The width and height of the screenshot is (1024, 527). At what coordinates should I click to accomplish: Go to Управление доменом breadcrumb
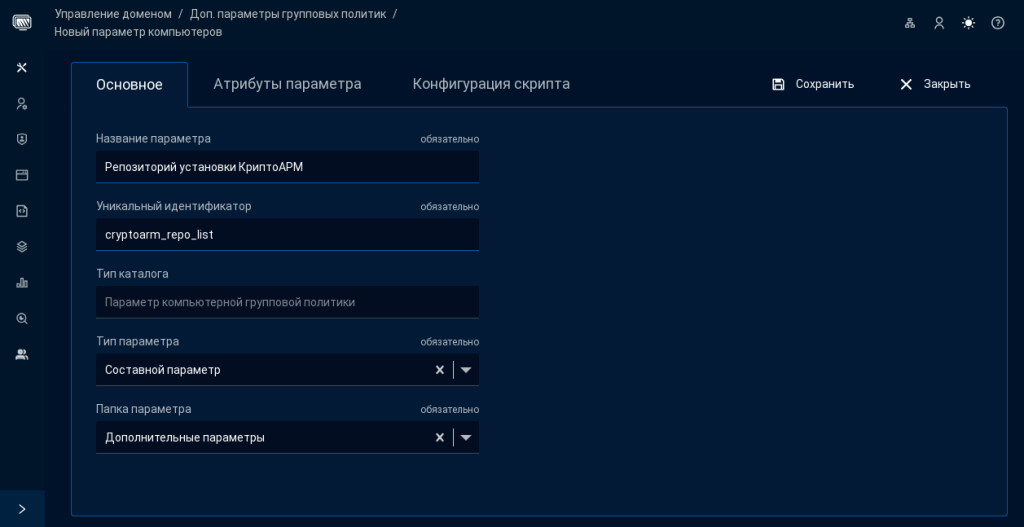(113, 14)
